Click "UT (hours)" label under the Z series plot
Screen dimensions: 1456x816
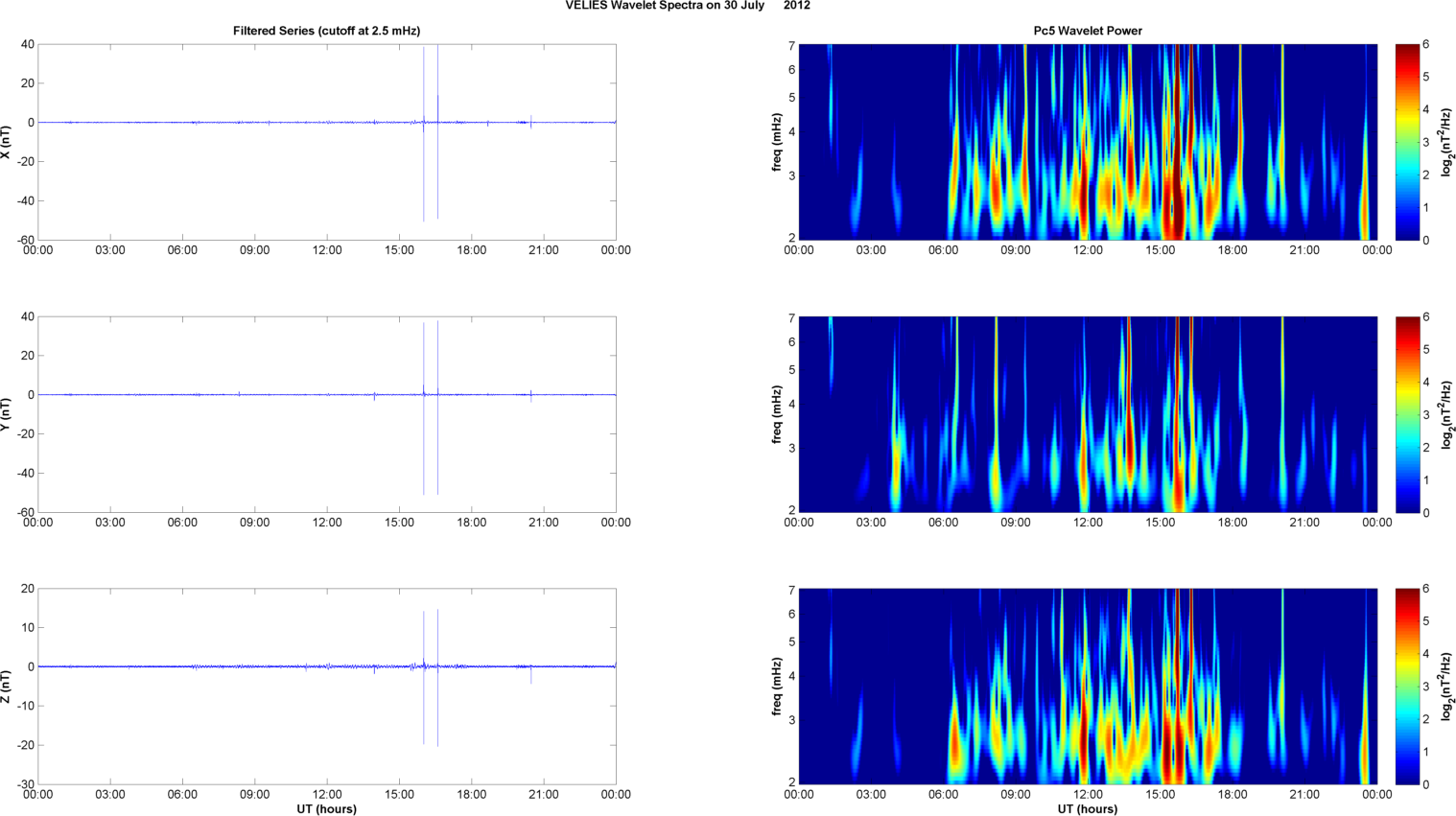[x=326, y=809]
